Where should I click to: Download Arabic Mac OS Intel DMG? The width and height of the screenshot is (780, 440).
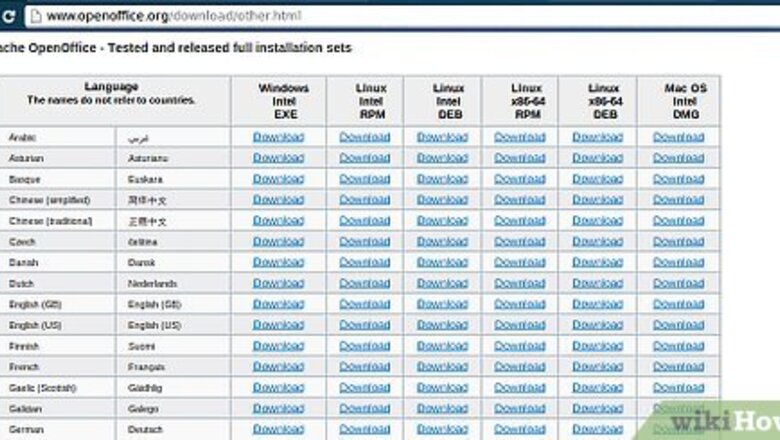(x=679, y=137)
